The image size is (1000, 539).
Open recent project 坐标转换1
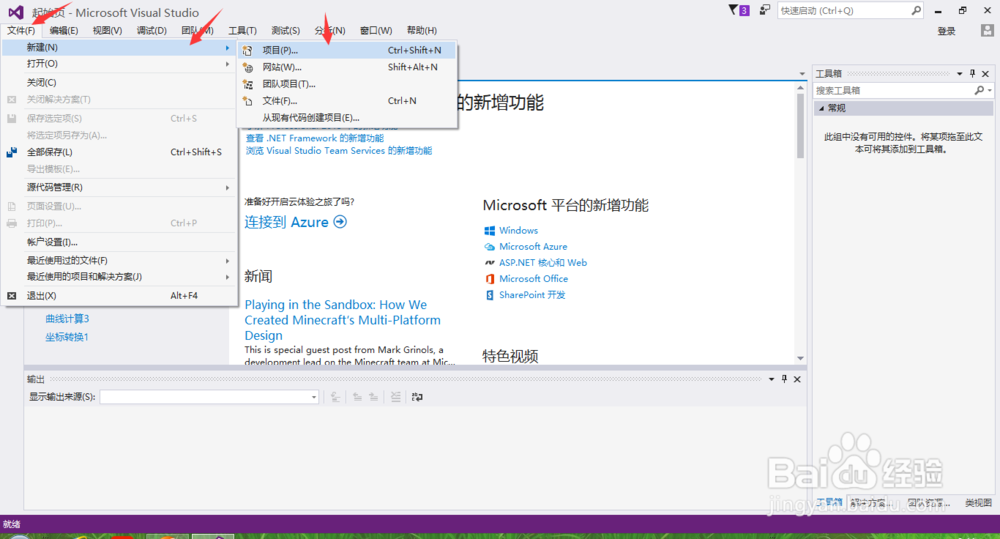66,337
